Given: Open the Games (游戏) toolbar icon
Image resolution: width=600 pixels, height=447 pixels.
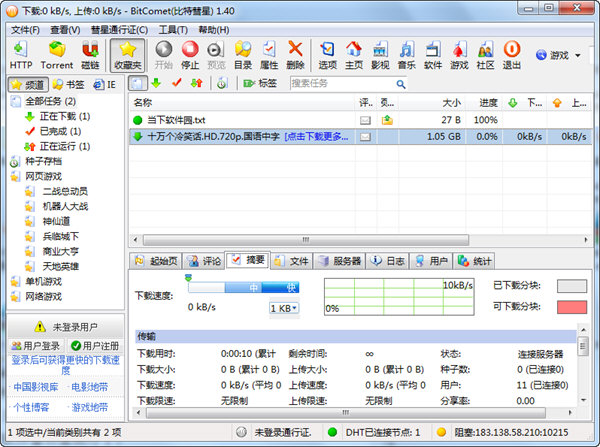Looking at the screenshot, I should [459, 55].
